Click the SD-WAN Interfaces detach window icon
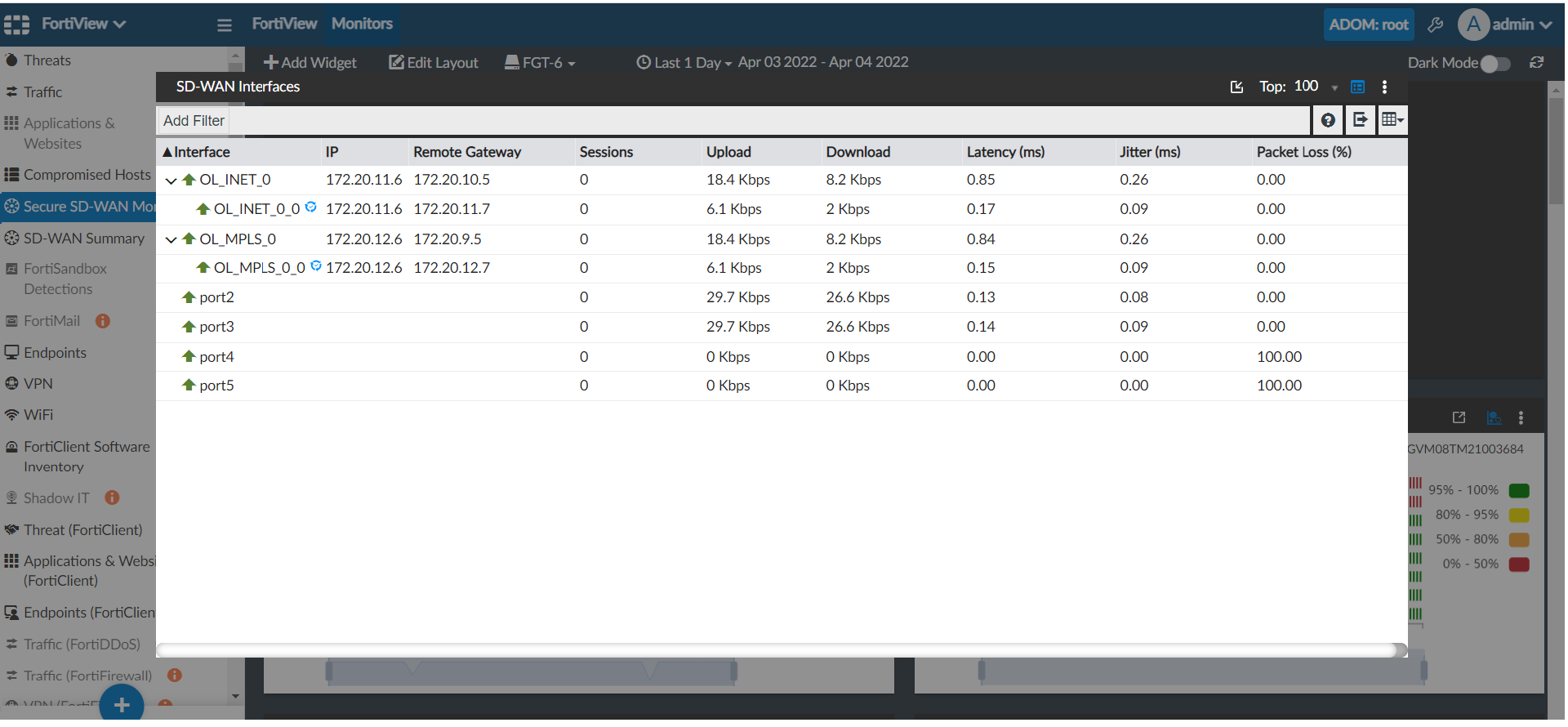 [1236, 87]
